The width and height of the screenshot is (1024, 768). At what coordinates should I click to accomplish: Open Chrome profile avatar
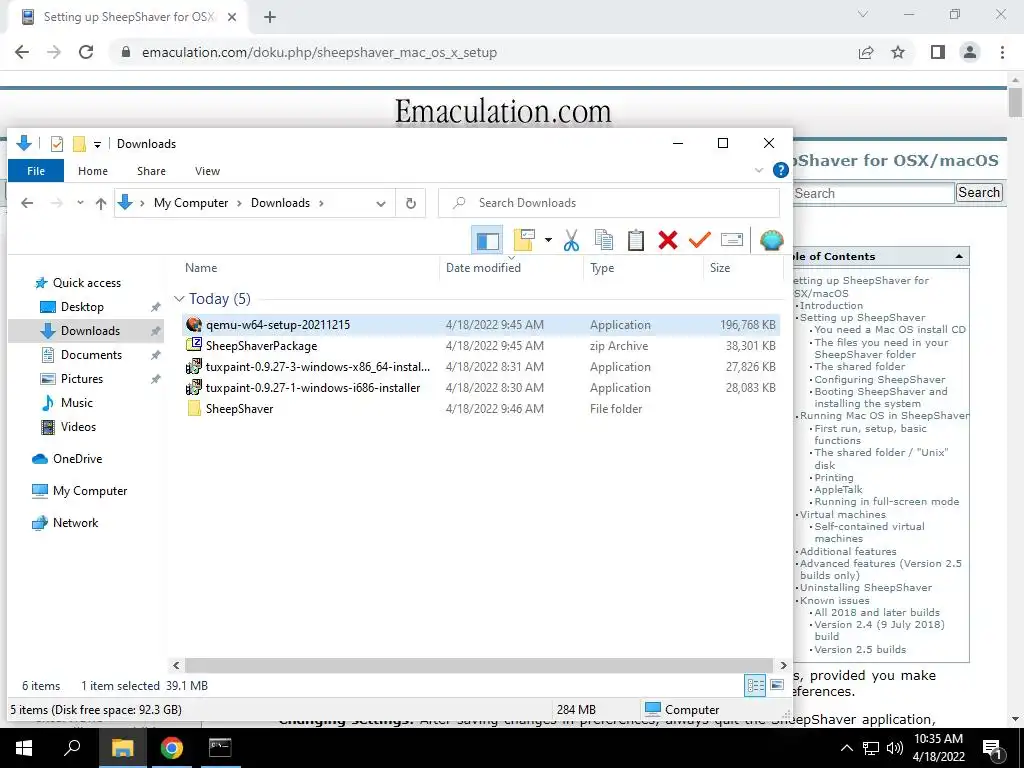click(970, 52)
